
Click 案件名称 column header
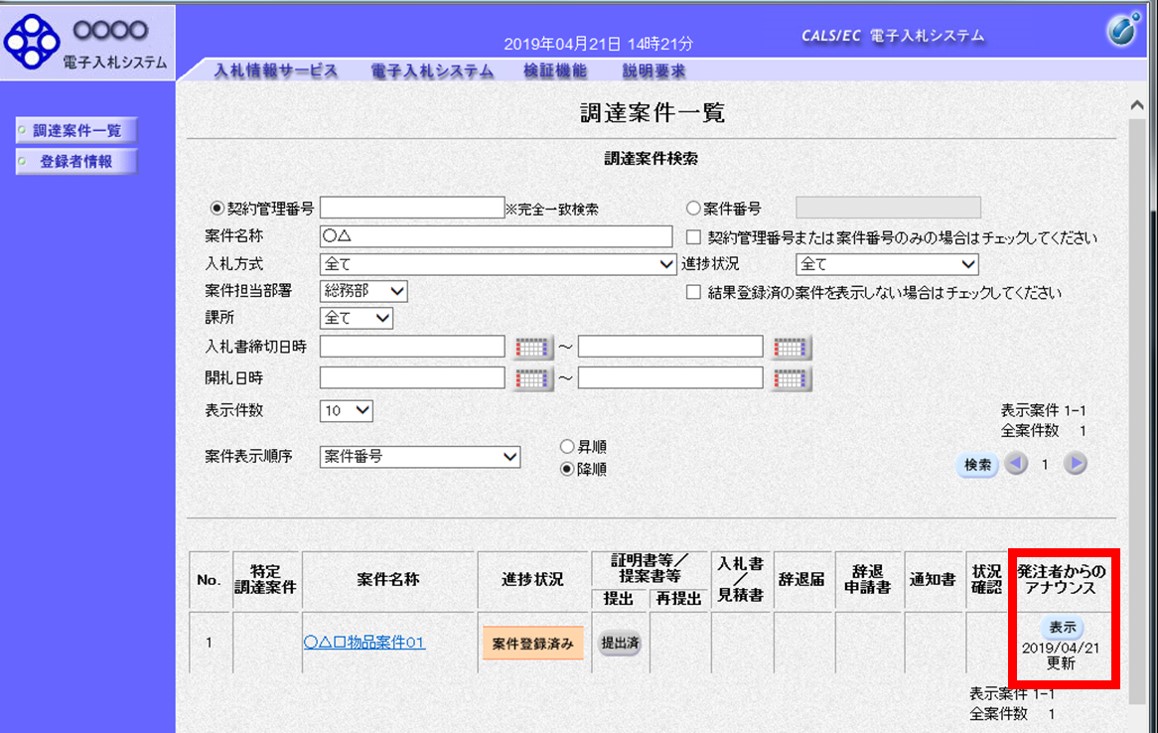pyautogui.click(x=388, y=580)
